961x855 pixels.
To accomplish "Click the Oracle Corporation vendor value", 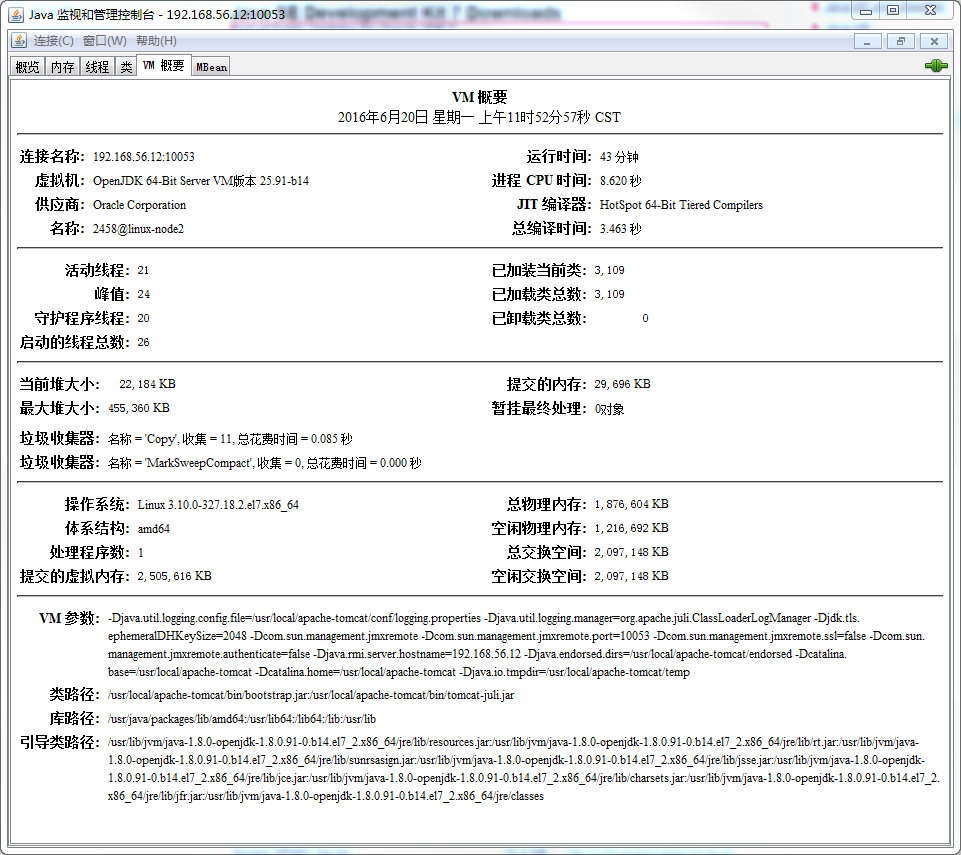I will point(139,205).
